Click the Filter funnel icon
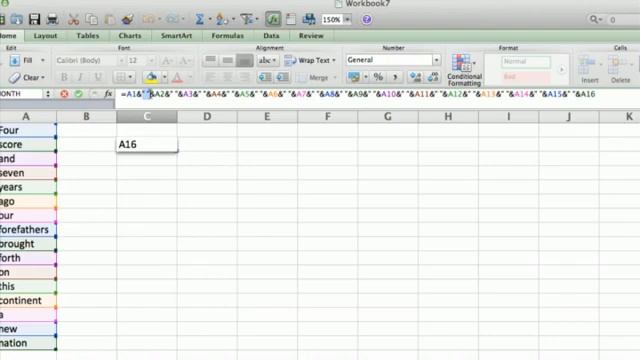The height and width of the screenshot is (360, 640). coord(246,19)
